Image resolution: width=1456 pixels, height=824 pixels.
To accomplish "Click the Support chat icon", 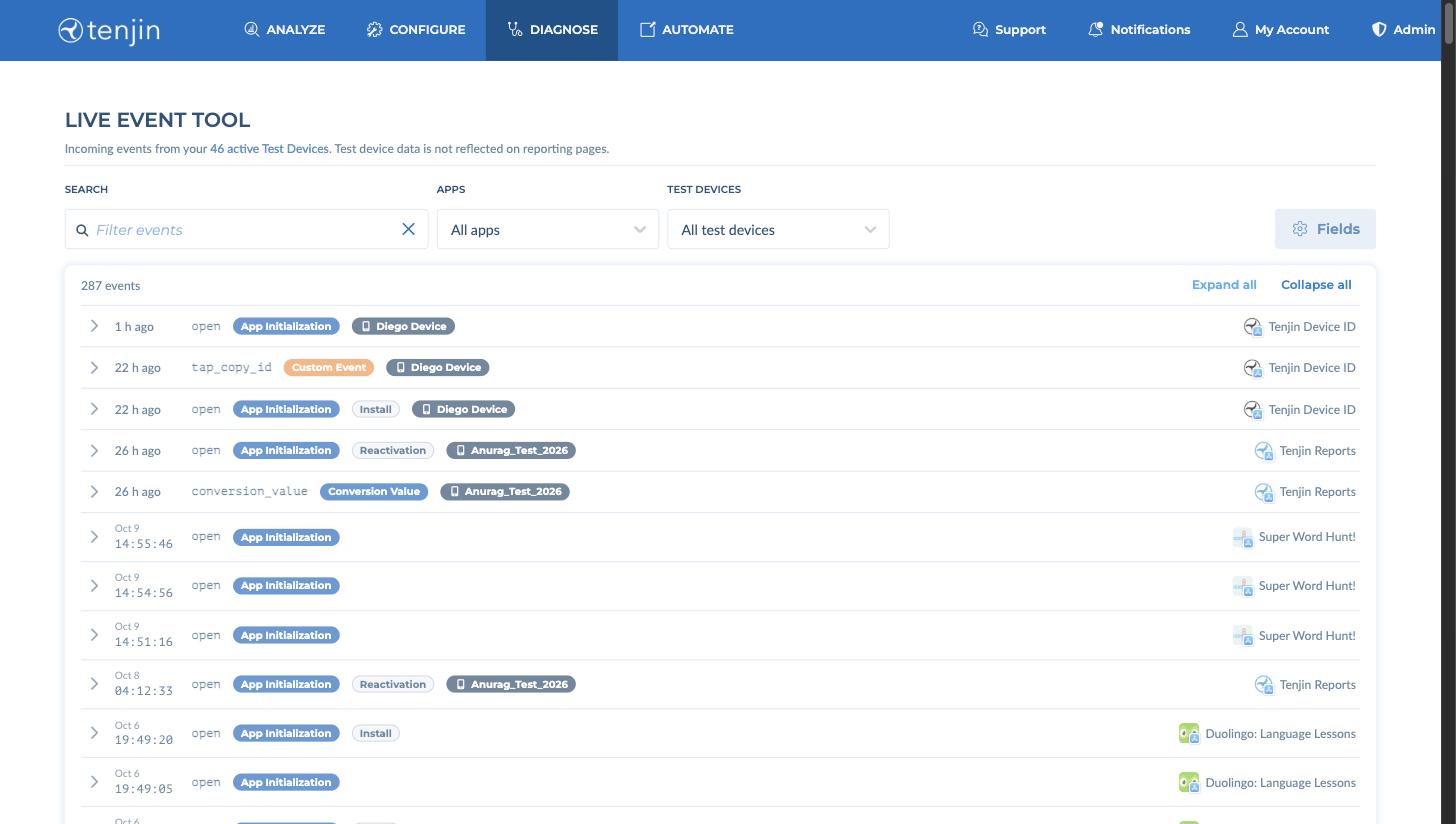I will [x=980, y=30].
